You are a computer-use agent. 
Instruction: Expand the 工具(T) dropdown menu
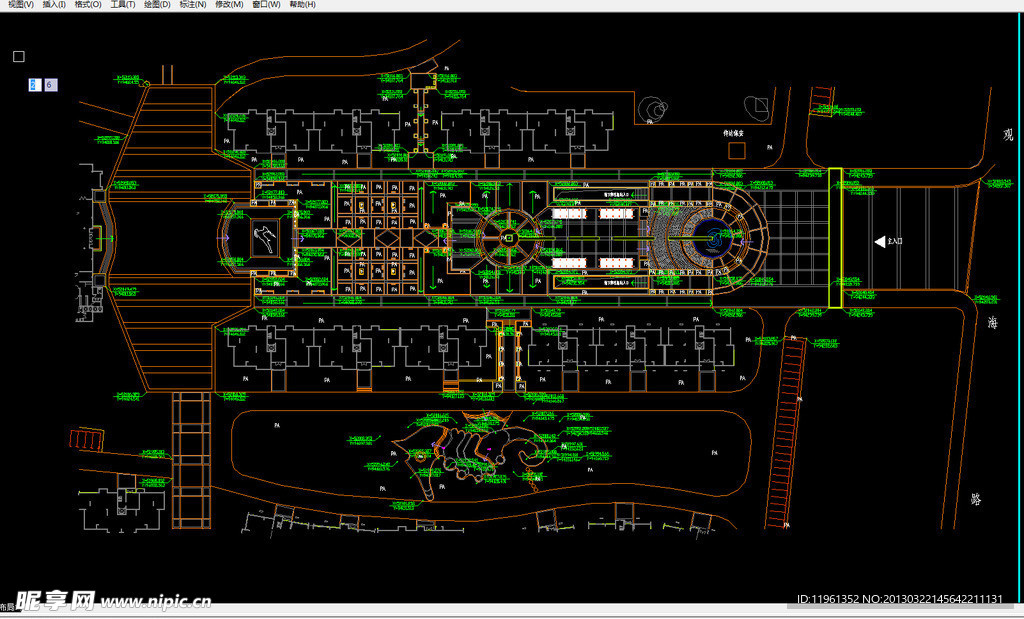(123, 5)
